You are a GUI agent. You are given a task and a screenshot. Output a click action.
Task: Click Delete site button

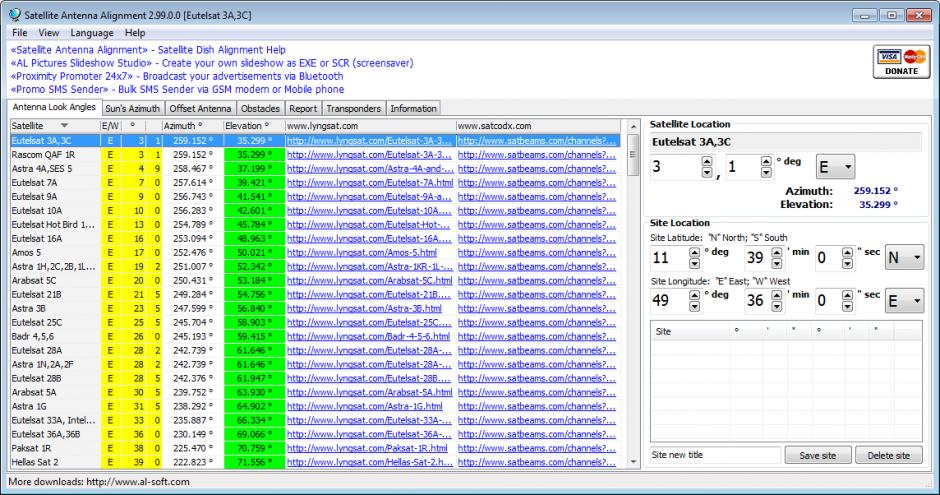click(x=888, y=455)
